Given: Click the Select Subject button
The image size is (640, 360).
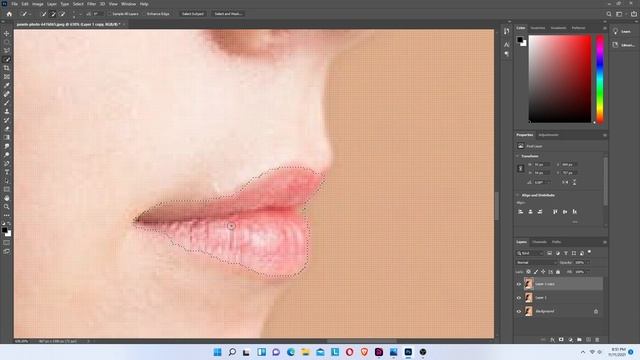Looking at the screenshot, I should 192,14.
